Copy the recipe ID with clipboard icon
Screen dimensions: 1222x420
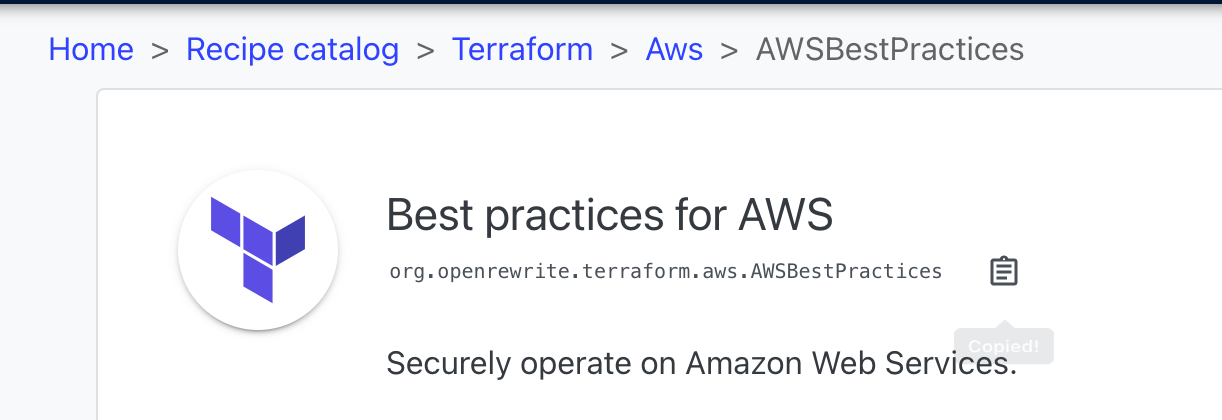(1004, 271)
